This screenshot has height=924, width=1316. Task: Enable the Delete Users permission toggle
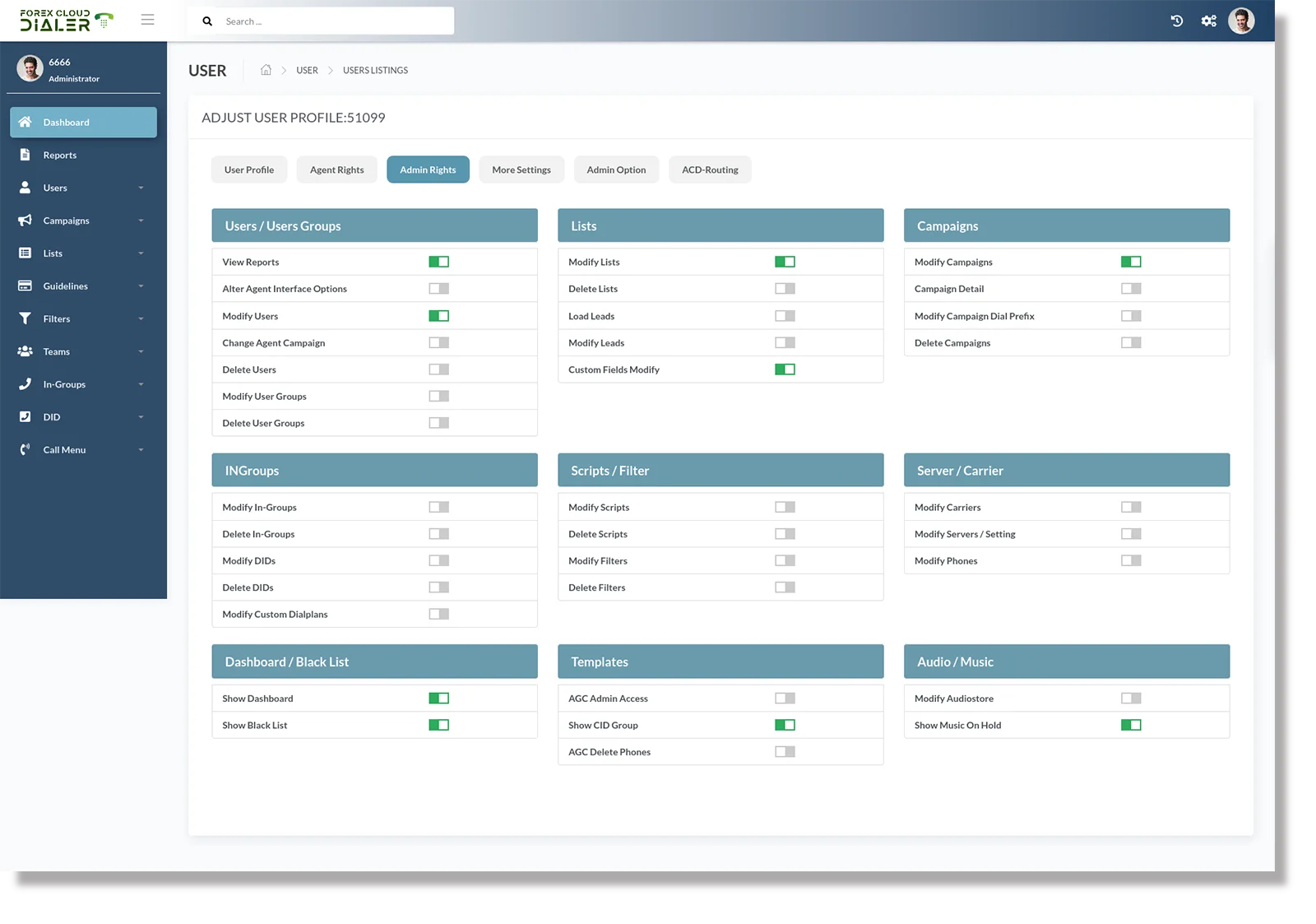click(x=438, y=369)
